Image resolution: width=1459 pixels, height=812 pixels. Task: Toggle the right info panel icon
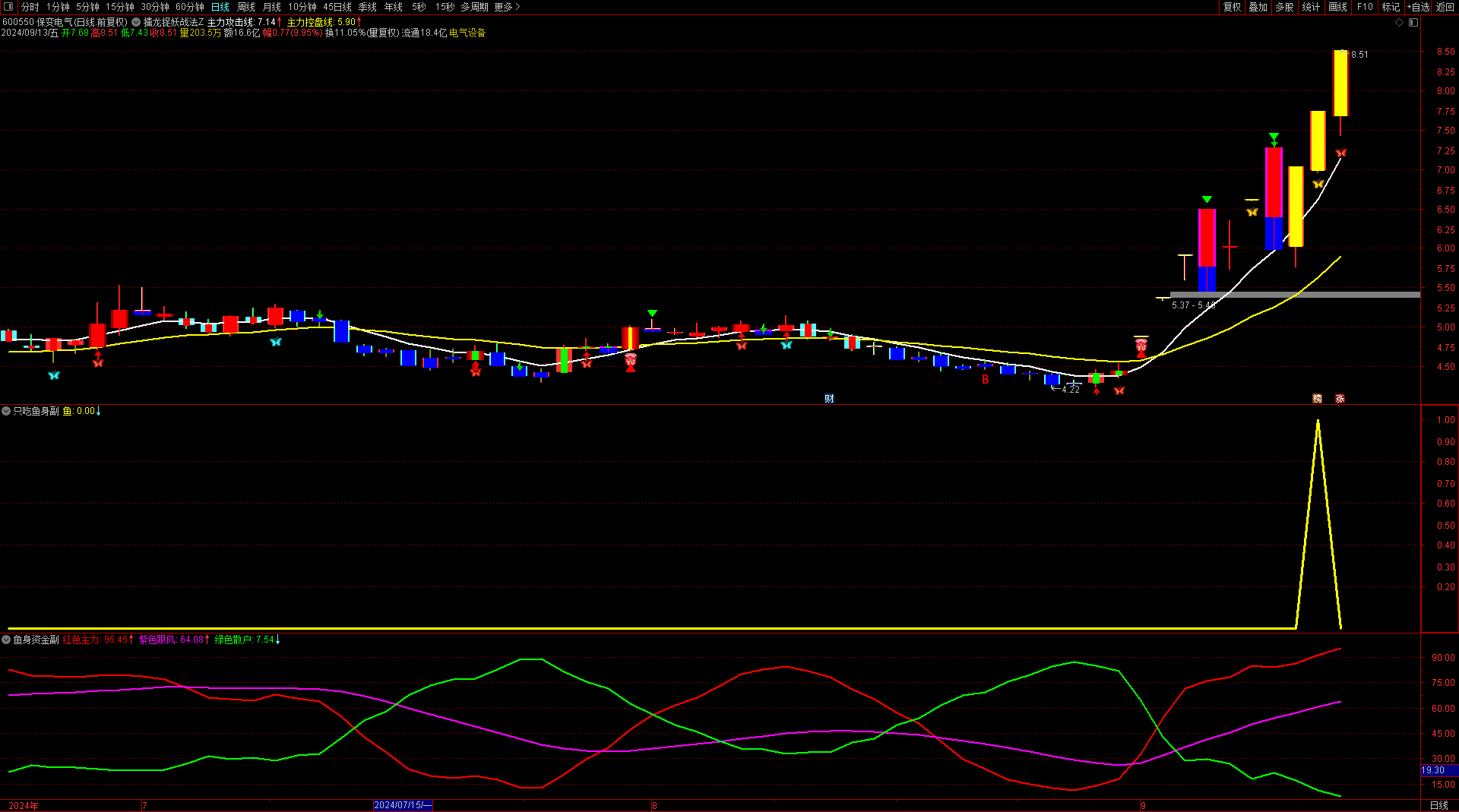coord(1413,23)
